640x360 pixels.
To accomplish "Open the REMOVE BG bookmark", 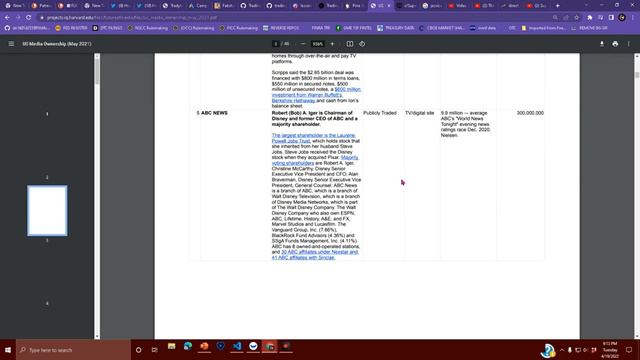I will pos(589,28).
